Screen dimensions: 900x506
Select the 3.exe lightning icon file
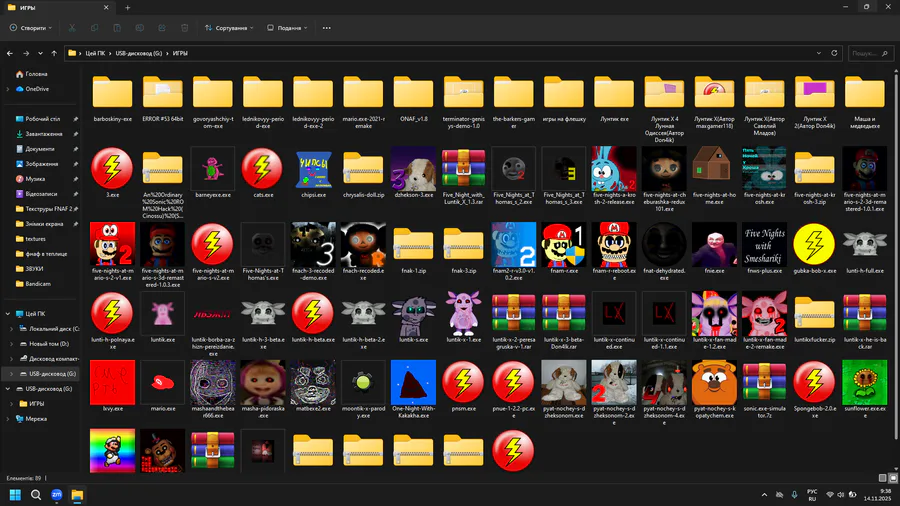[112, 168]
